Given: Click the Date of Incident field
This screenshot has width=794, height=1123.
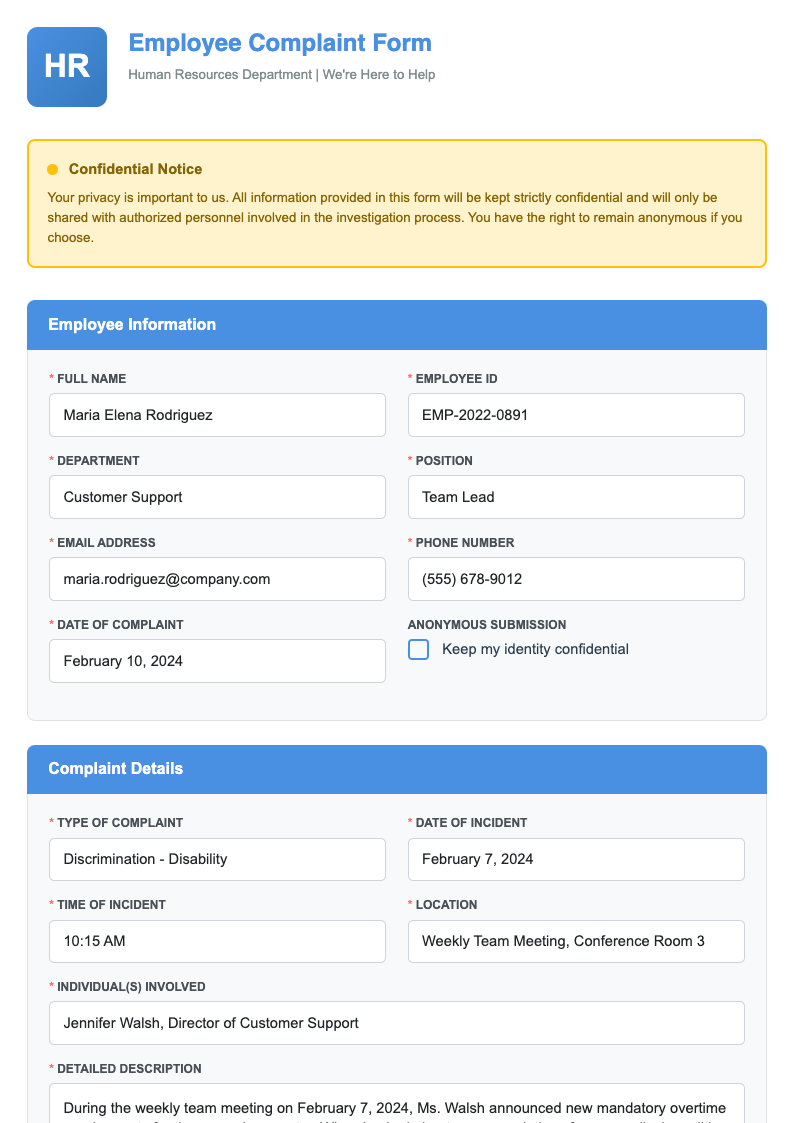Looking at the screenshot, I should [576, 859].
